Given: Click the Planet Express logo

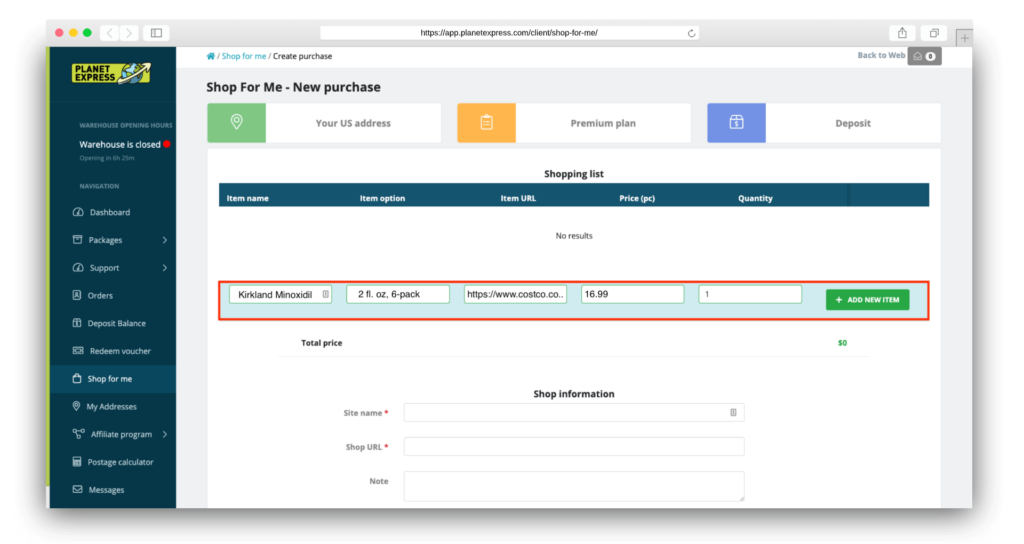Looking at the screenshot, I should [112, 73].
